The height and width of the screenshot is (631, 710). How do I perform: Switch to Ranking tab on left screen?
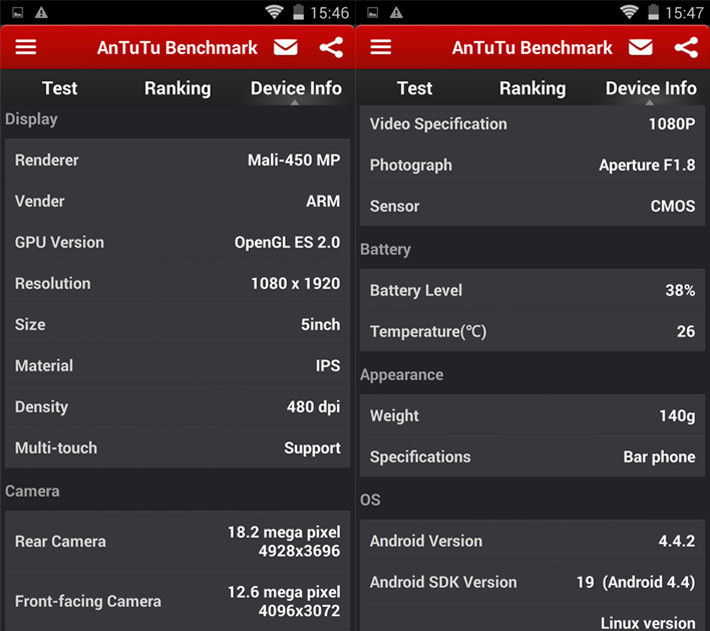coord(177,88)
